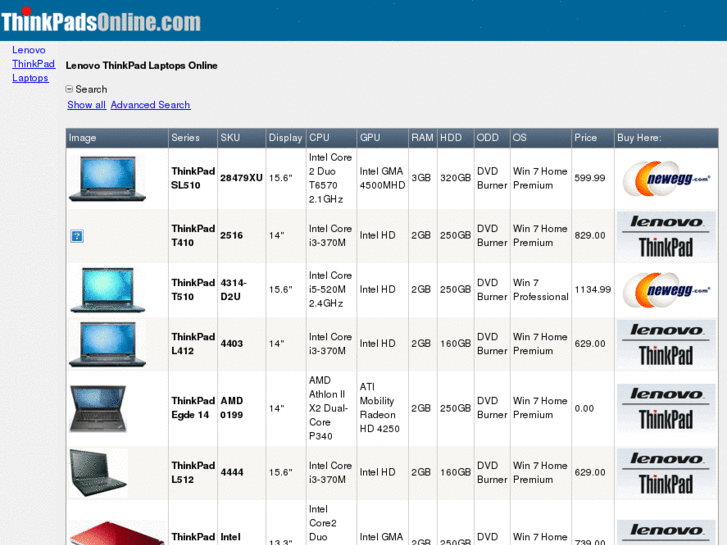Click the 829.00 price cell
This screenshot has height=545, width=727.
point(593,236)
